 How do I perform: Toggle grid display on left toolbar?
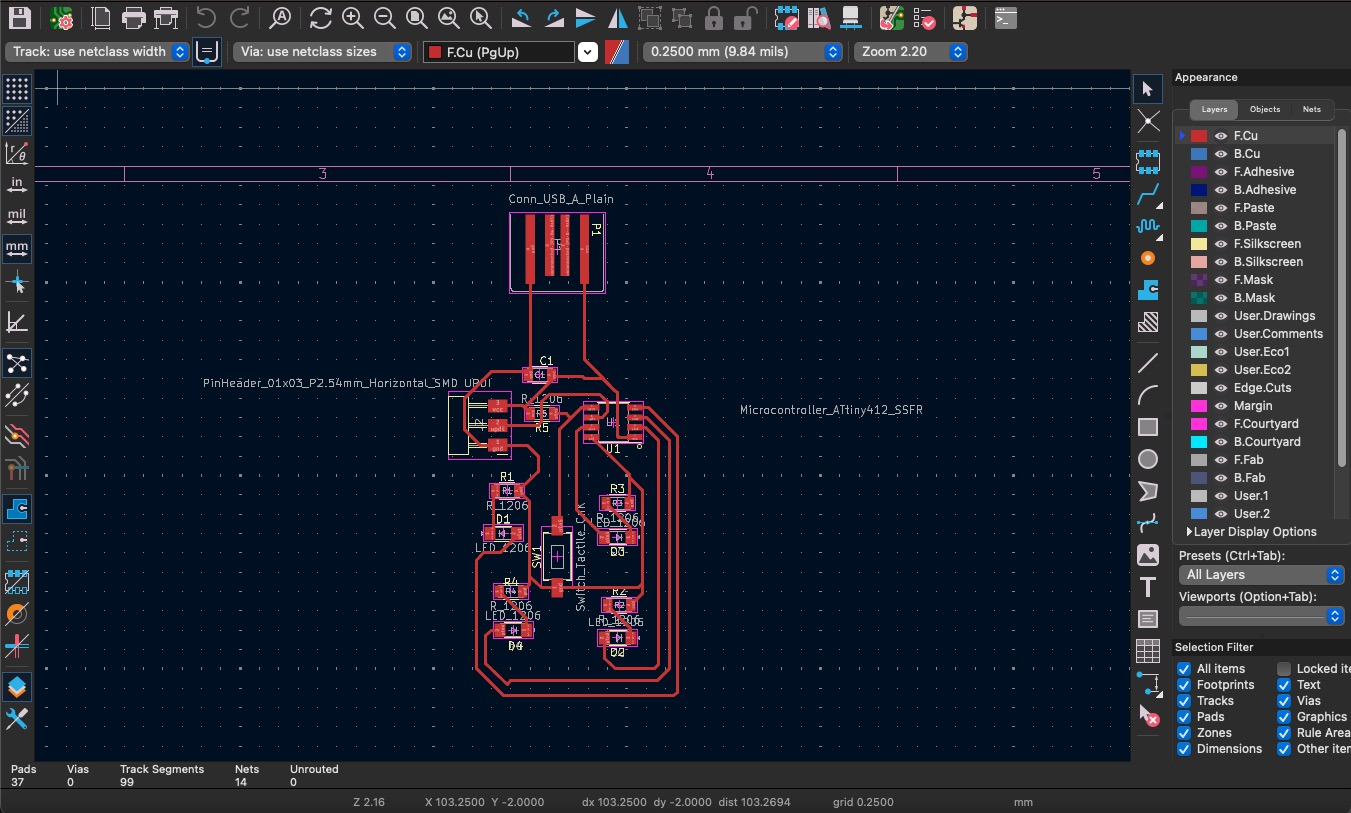[x=17, y=89]
